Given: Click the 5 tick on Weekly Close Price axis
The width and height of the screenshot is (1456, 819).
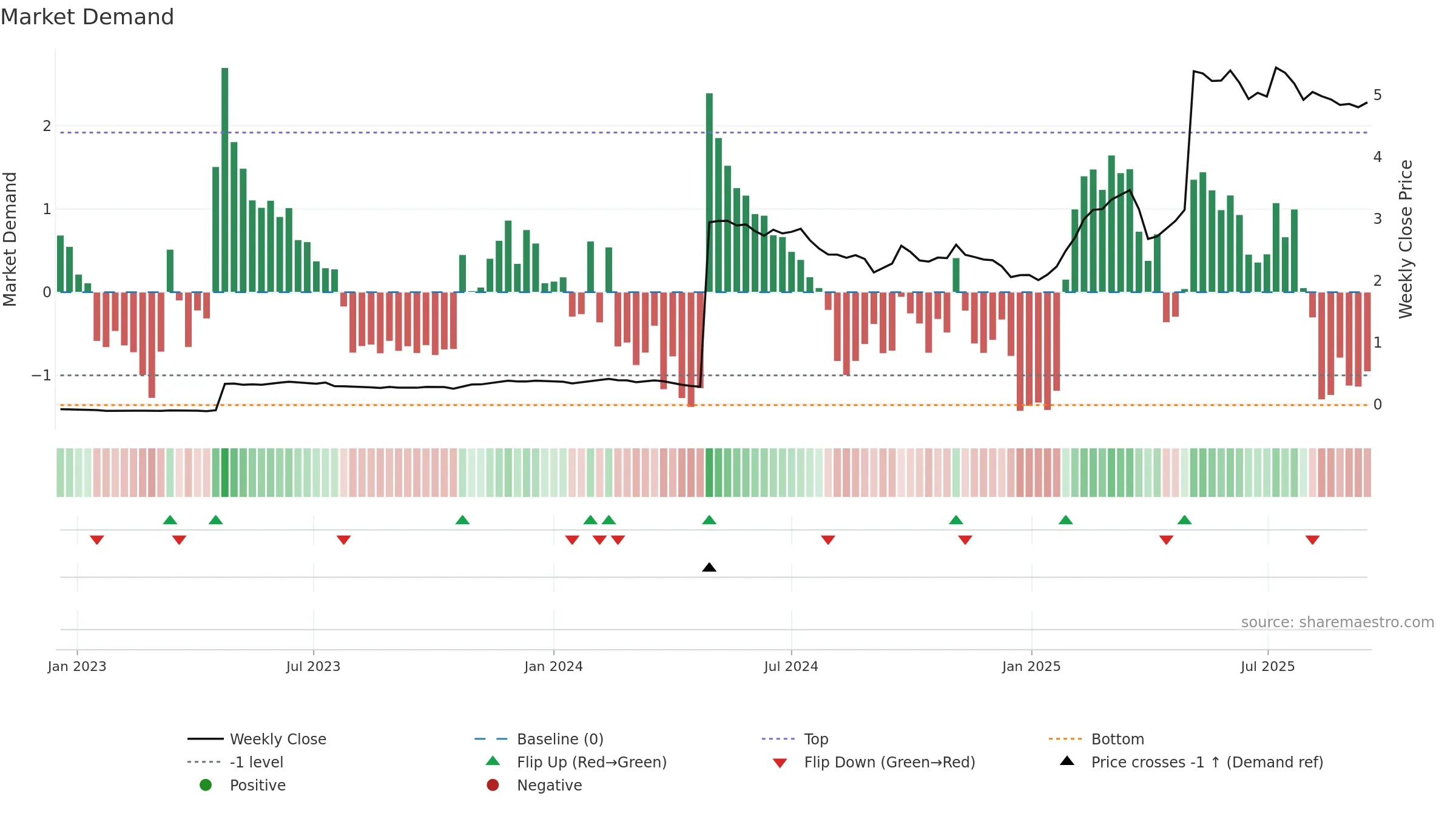Looking at the screenshot, I should pyautogui.click(x=1378, y=95).
